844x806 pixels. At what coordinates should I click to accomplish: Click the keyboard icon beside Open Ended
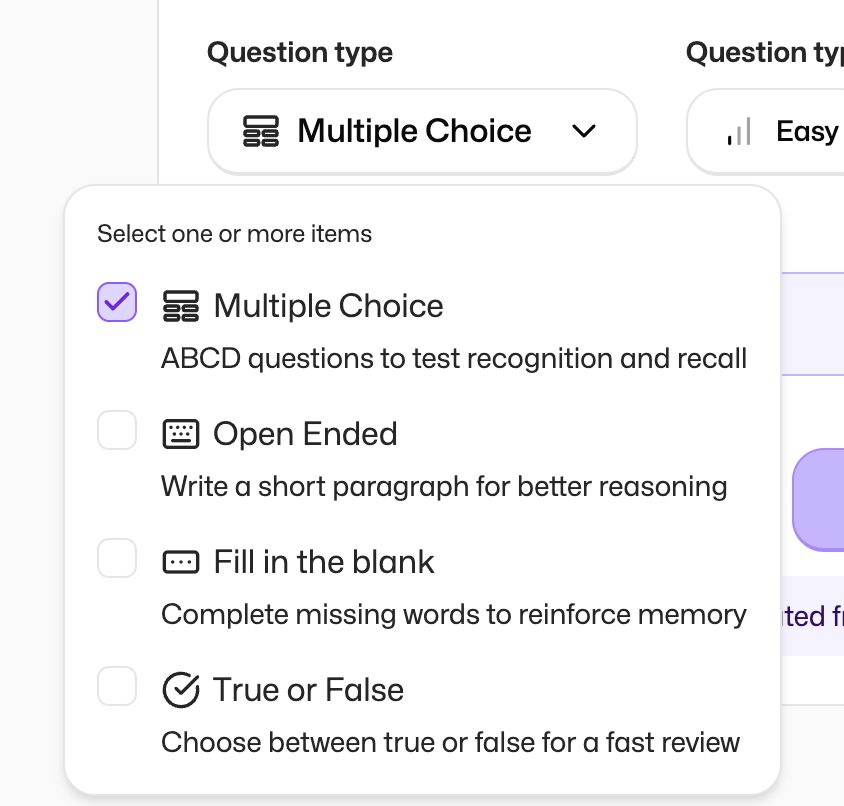(x=181, y=434)
